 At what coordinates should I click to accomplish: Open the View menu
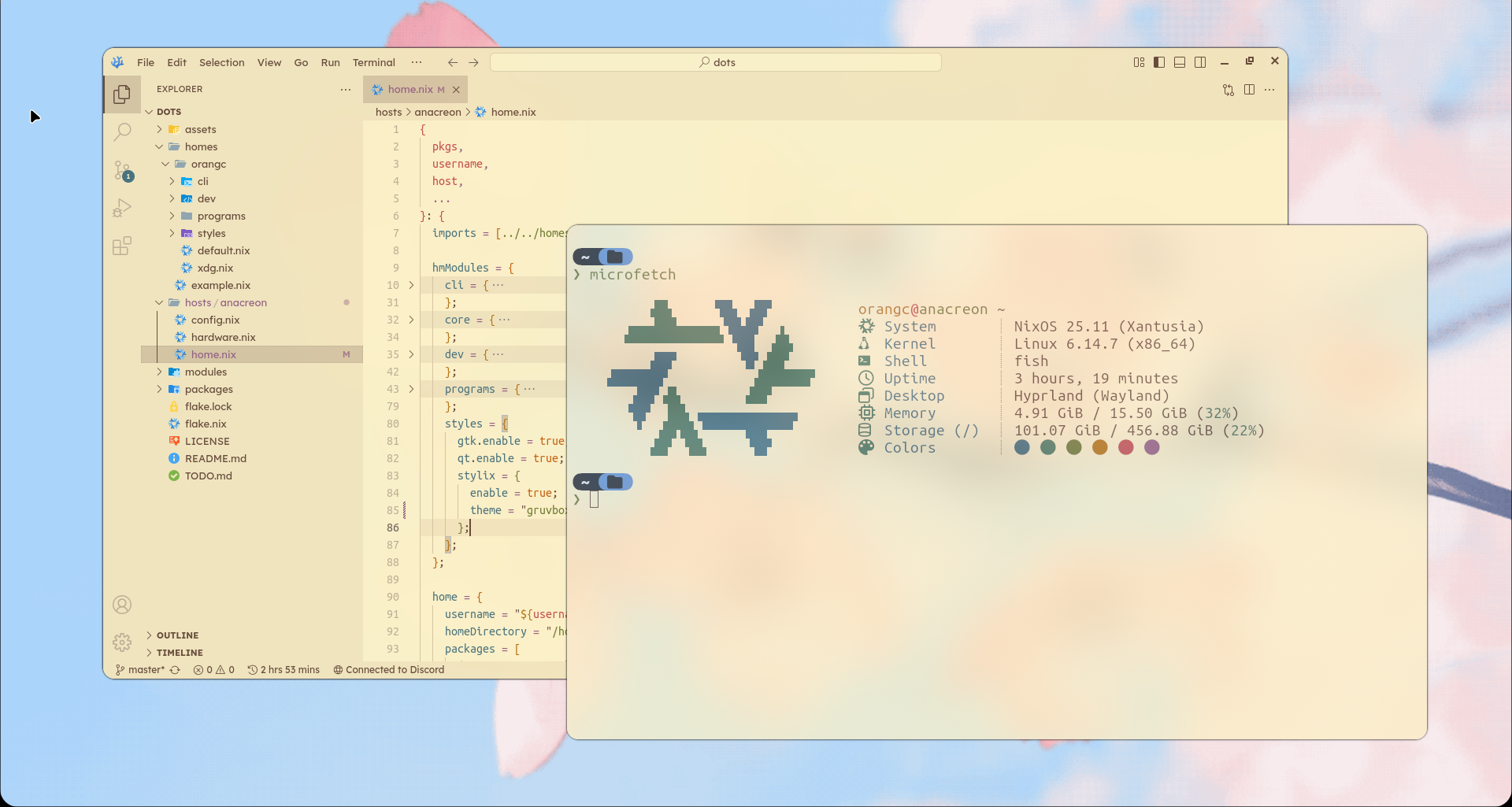click(x=269, y=62)
